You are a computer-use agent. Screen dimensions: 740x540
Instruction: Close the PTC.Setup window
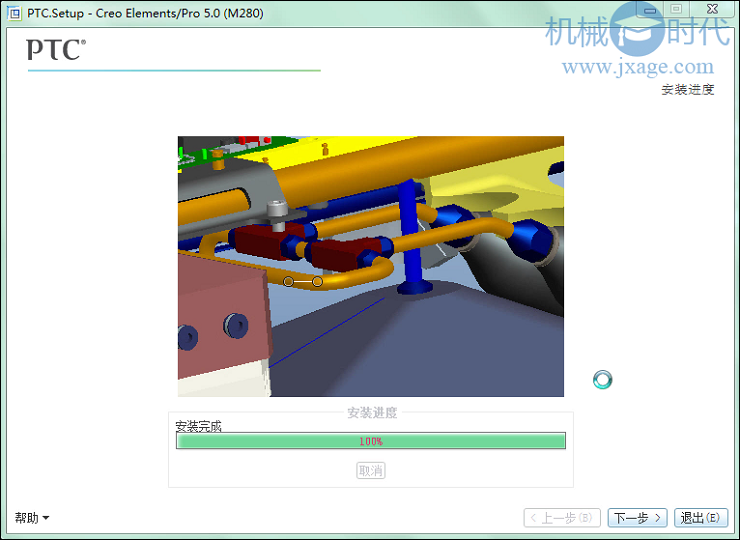point(713,9)
